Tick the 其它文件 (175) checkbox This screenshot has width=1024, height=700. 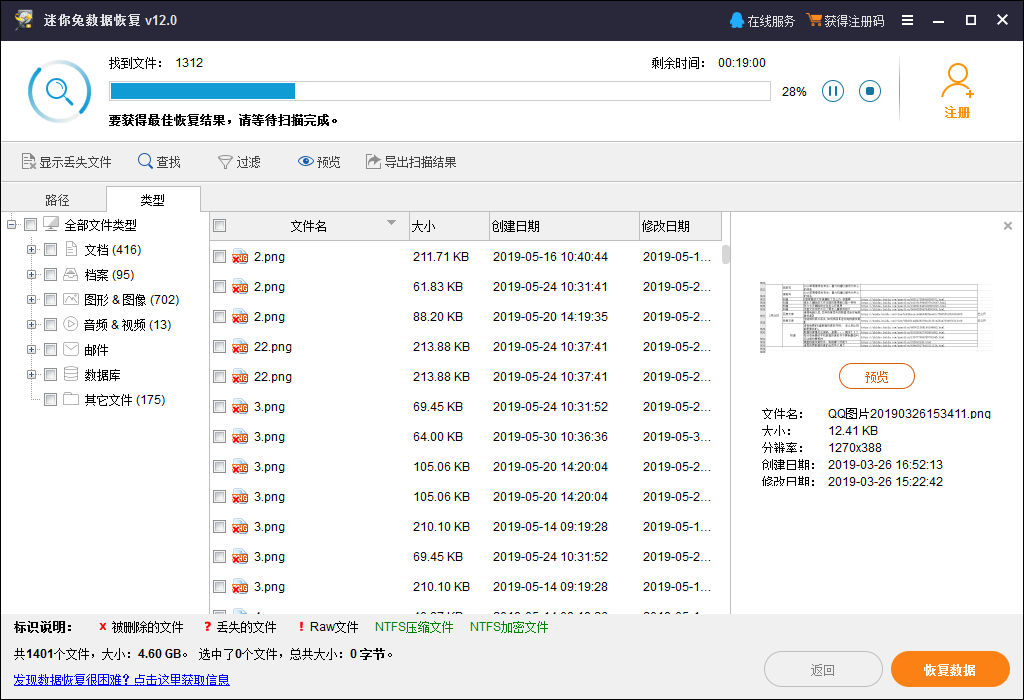pyautogui.click(x=50, y=399)
